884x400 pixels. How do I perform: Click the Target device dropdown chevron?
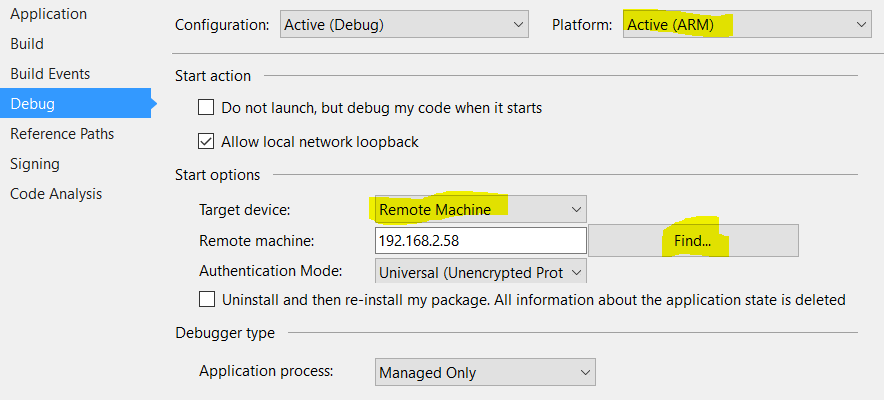pos(576,210)
